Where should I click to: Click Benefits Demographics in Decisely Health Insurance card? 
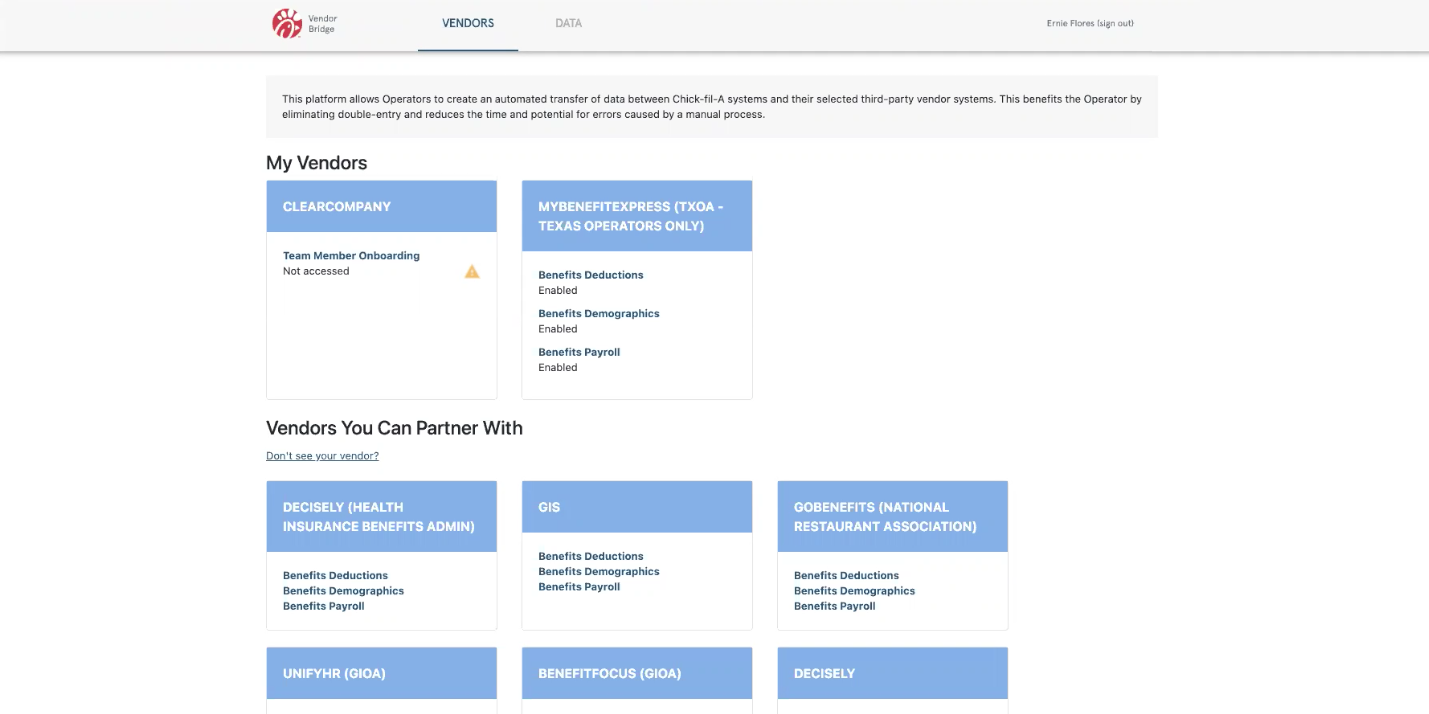click(x=343, y=591)
